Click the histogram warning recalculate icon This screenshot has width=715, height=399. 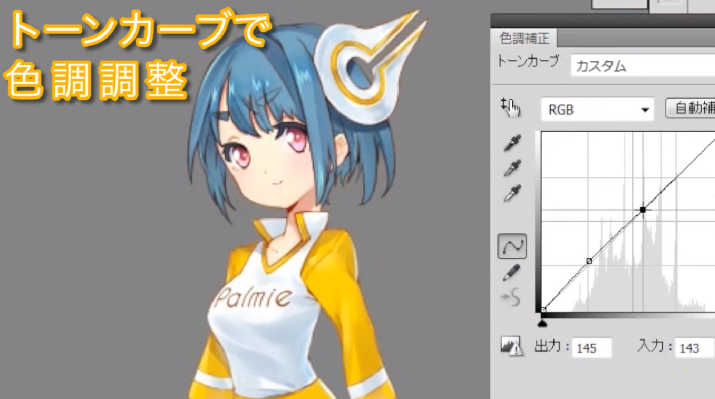click(x=511, y=346)
